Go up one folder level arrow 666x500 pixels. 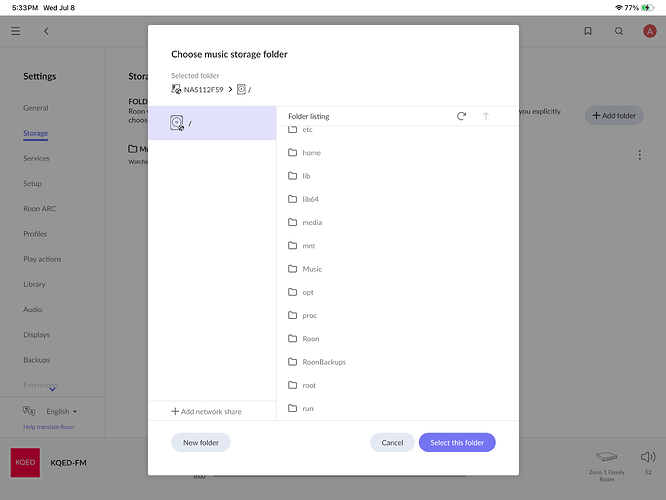[x=486, y=116]
